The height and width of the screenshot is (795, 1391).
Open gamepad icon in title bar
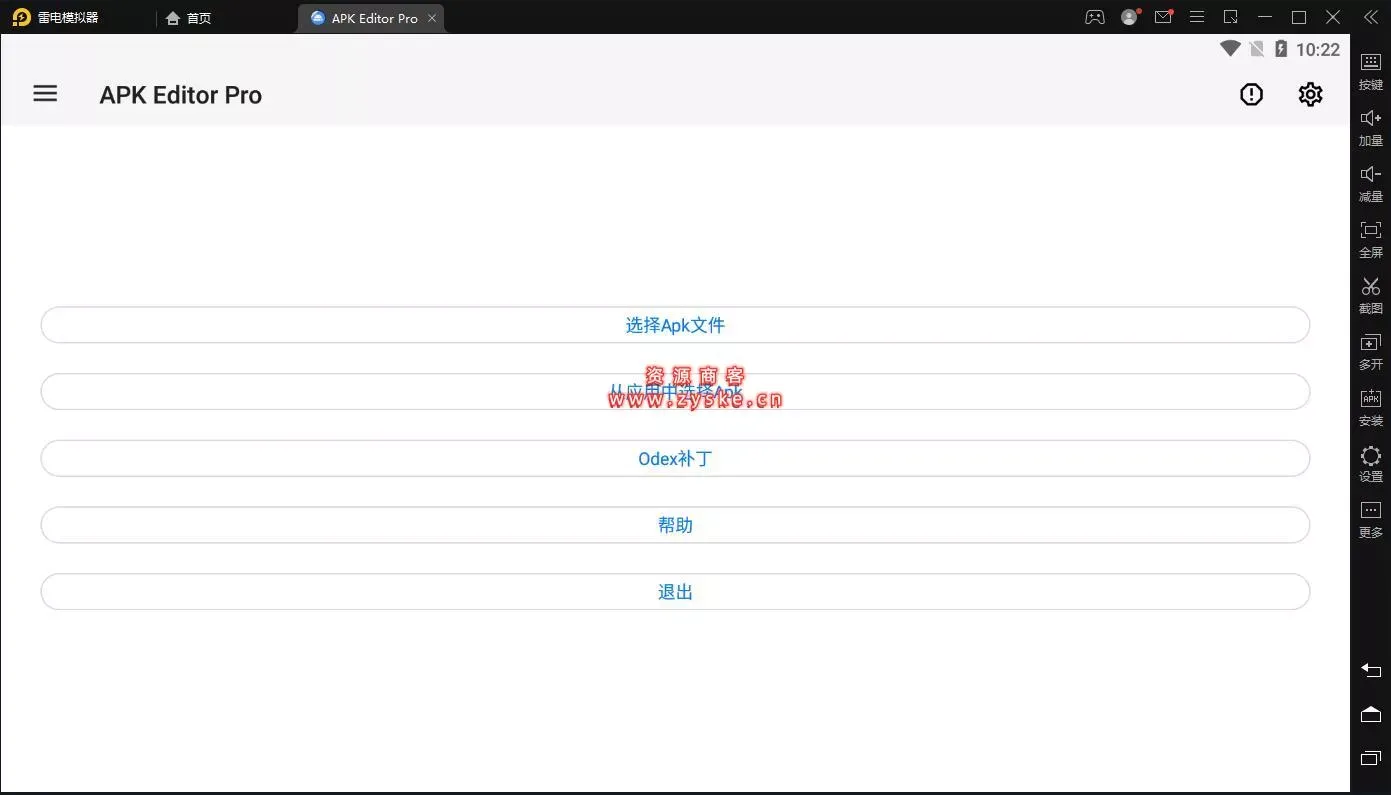(x=1095, y=17)
